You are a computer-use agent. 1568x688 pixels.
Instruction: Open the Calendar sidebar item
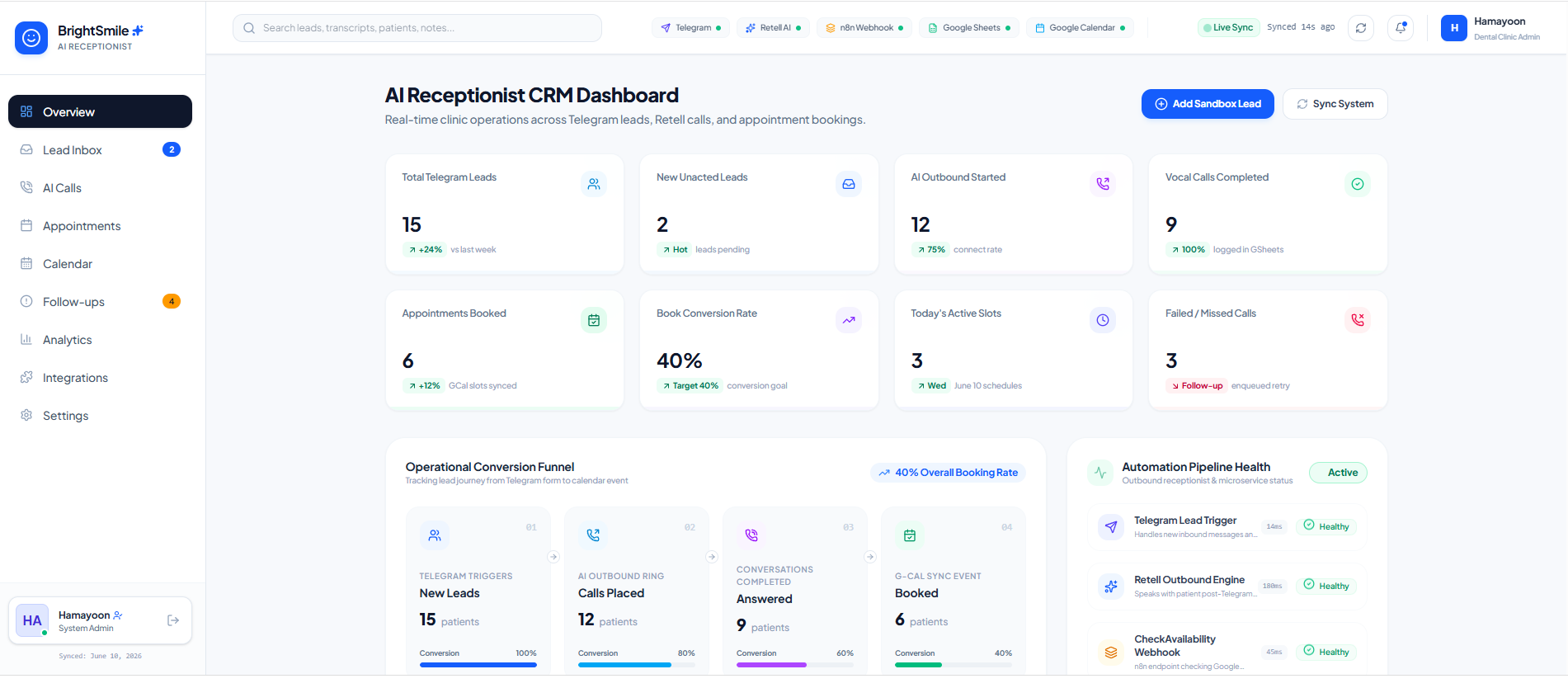pos(100,263)
